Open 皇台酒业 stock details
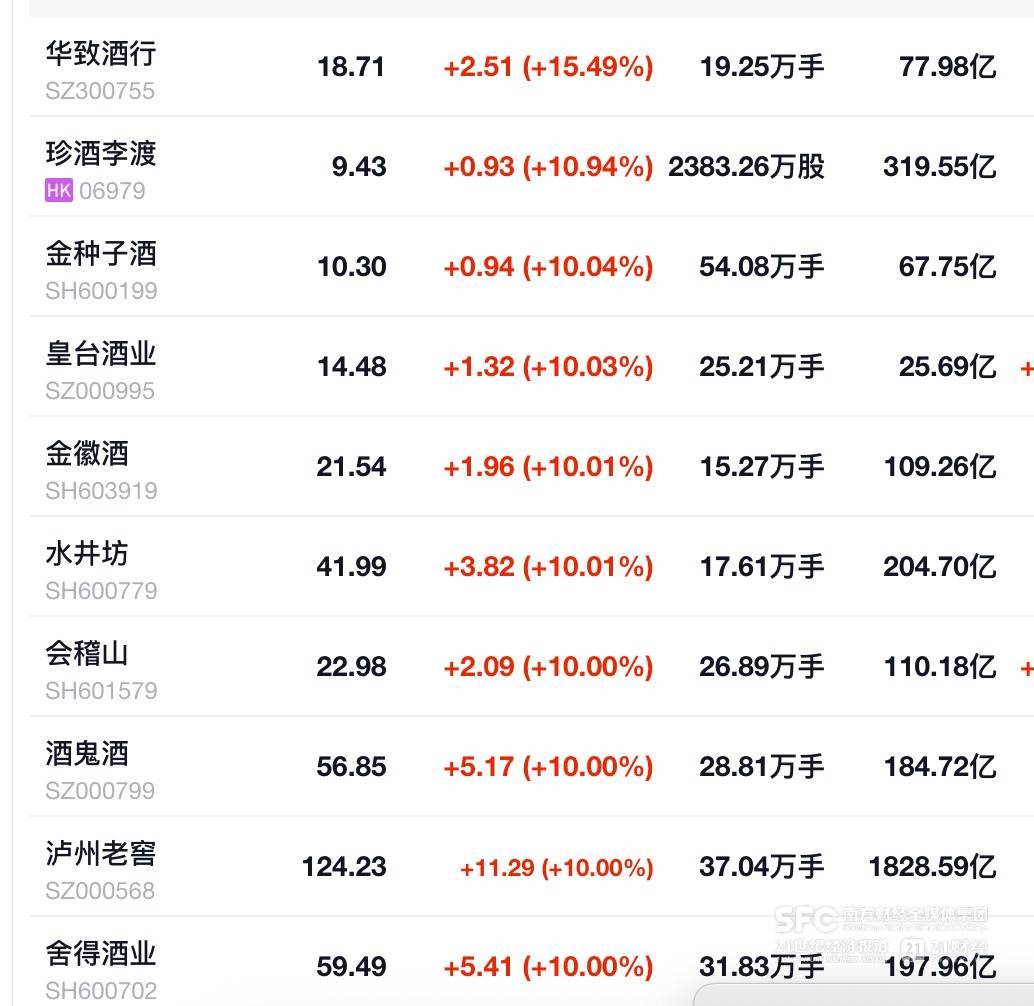The width and height of the screenshot is (1034, 1006). pos(101,353)
